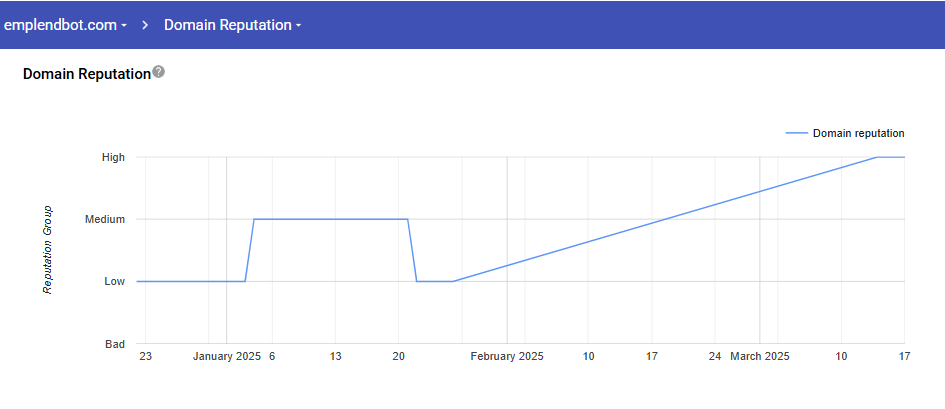The image size is (945, 409).
Task: Select the 'February 2025' x-axis label
Action: coord(507,357)
